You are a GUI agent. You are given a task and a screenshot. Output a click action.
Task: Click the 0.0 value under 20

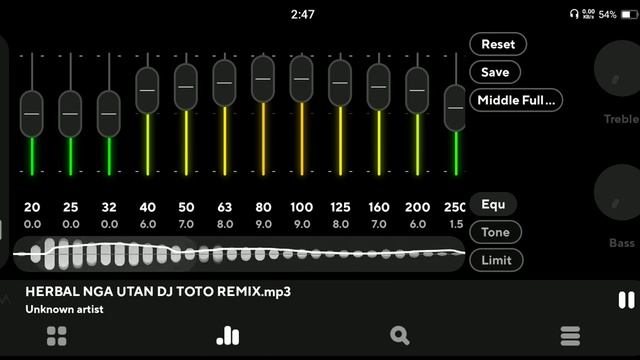click(32, 224)
